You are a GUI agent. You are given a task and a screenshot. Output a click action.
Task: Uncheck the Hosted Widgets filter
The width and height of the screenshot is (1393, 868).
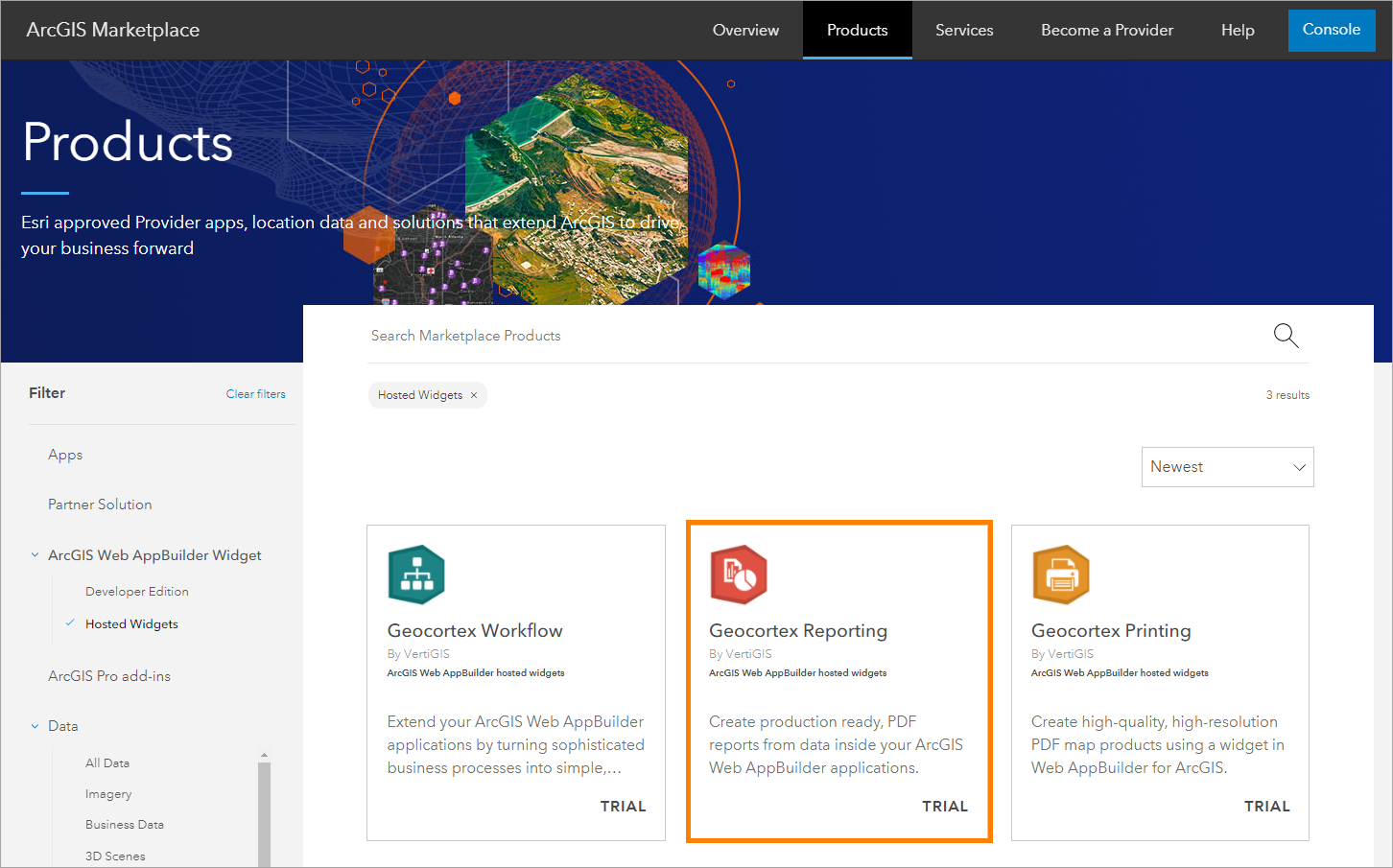pos(131,623)
